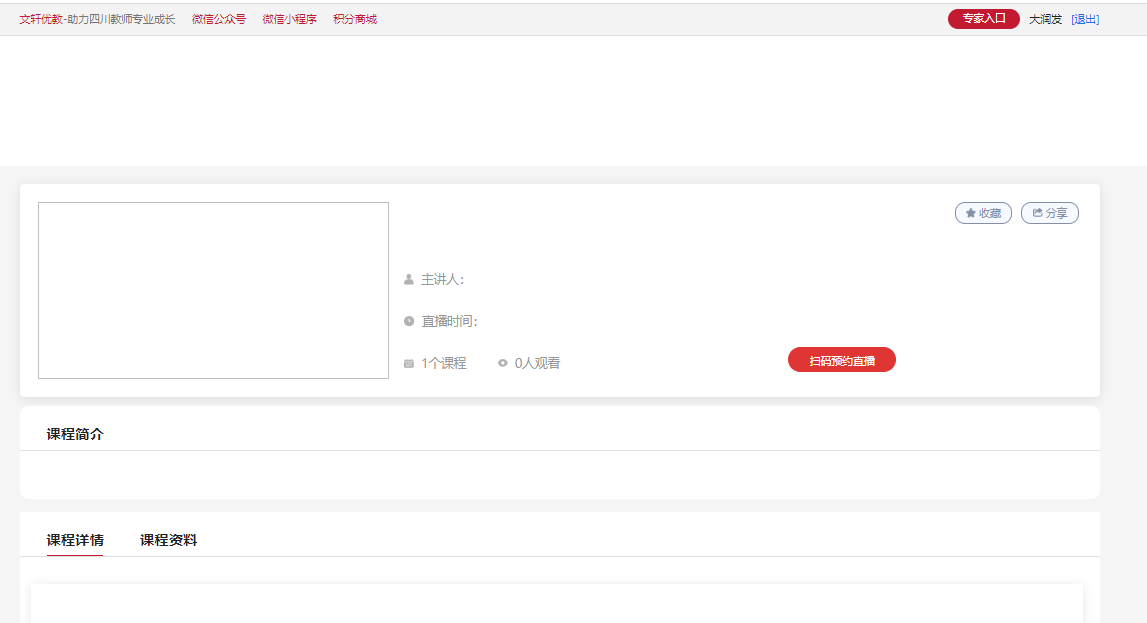Click the person icon beside 主讲人
1147x623 pixels.
tap(408, 280)
